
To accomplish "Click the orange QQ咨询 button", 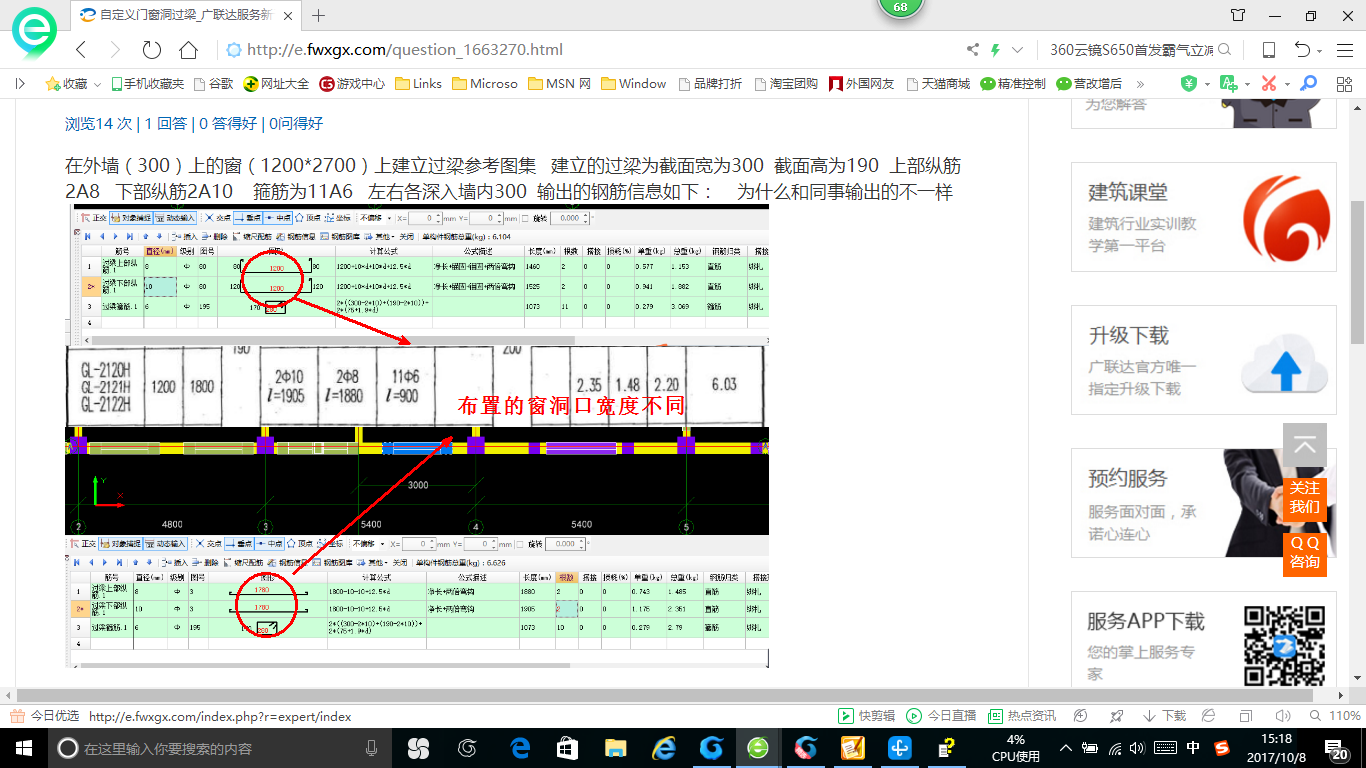I will [1305, 553].
